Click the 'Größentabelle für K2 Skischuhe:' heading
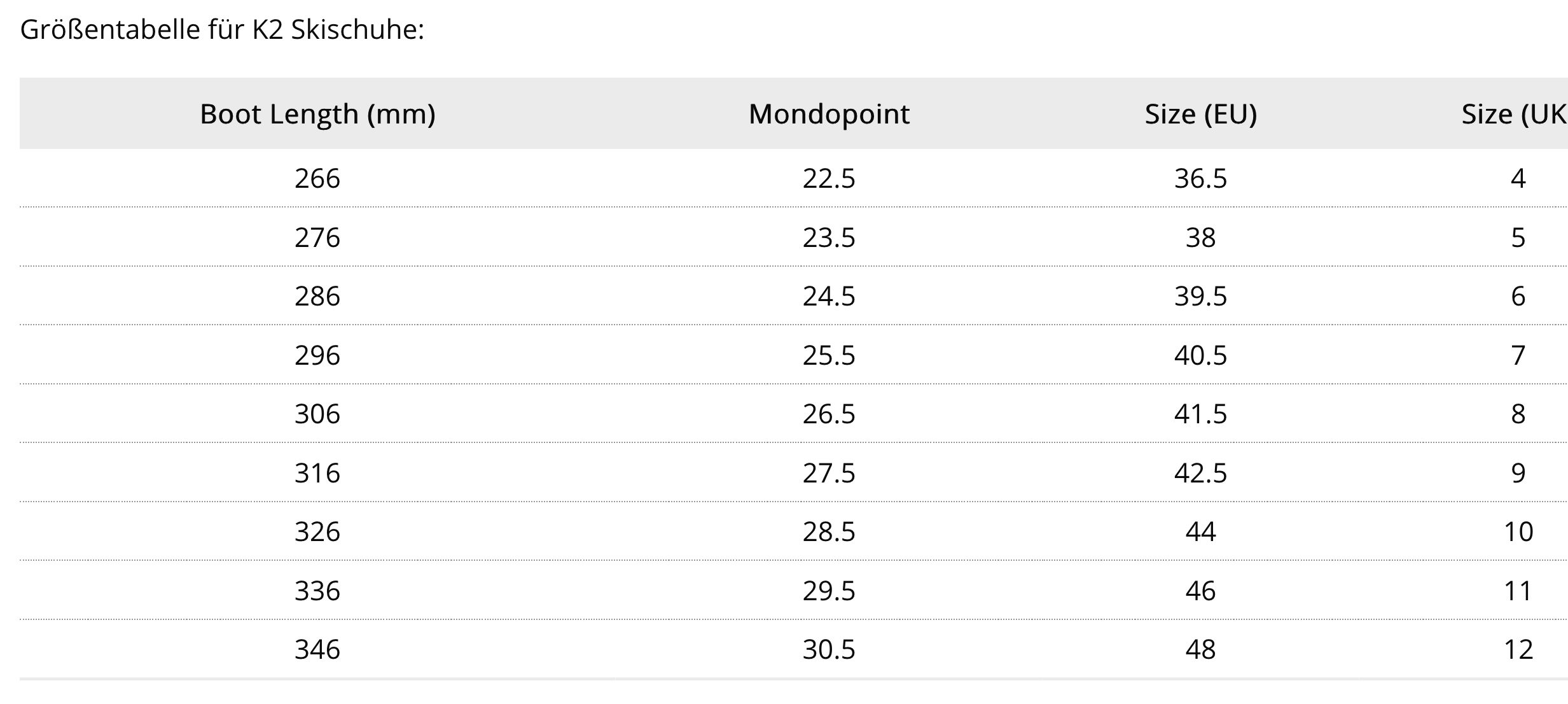This screenshot has height=704, width=1568. point(222,30)
